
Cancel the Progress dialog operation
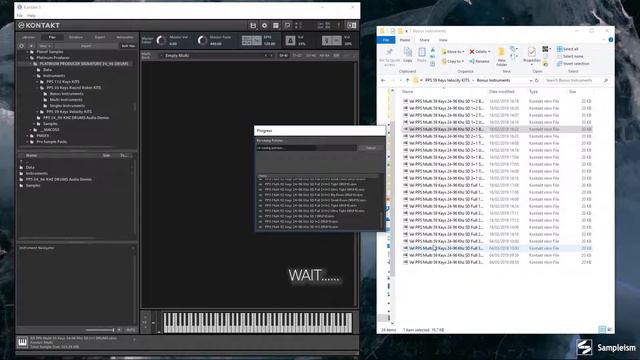click(371, 148)
